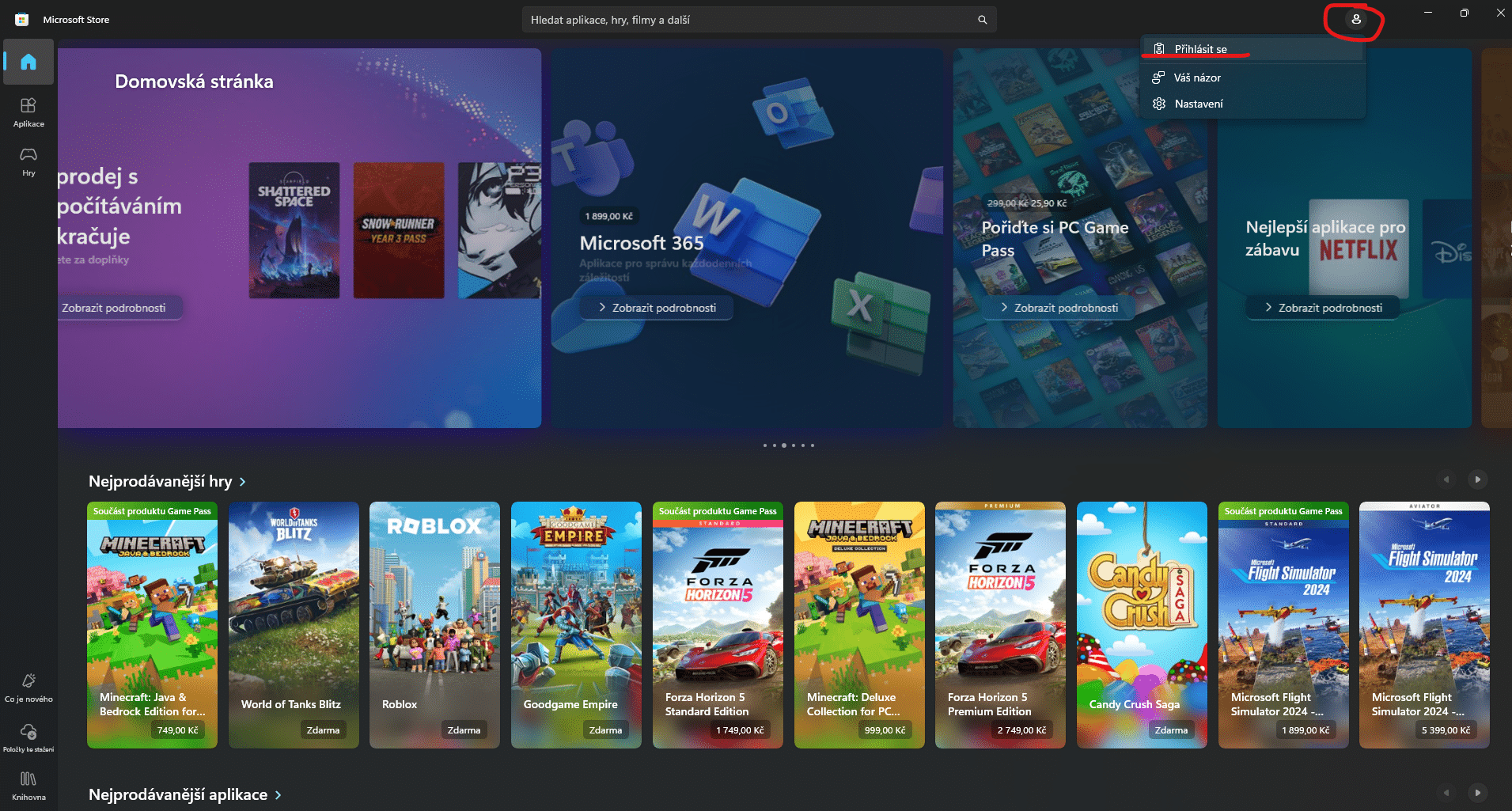This screenshot has width=1512, height=811.
Task: Click Zobrazit podrobnosti for Microsoft 365
Action: 657,308
